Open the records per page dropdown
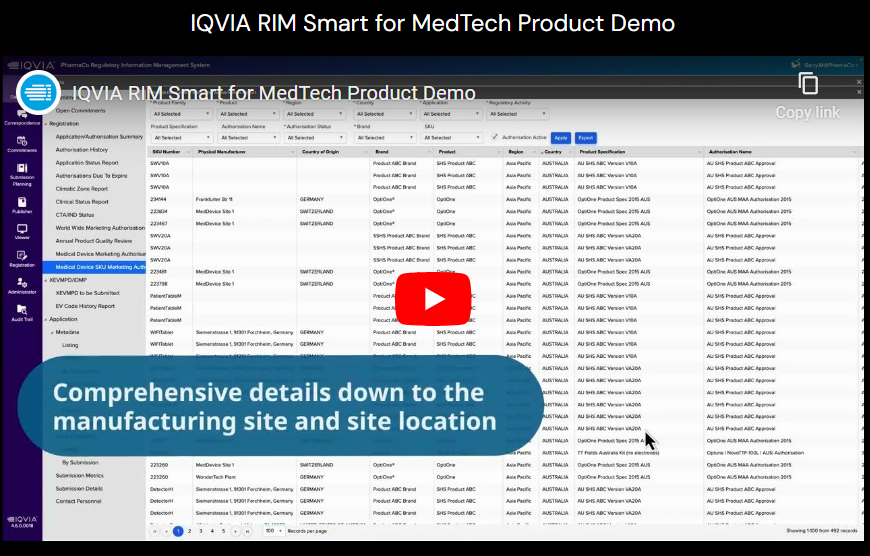This screenshot has height=556, width=870. point(273,531)
